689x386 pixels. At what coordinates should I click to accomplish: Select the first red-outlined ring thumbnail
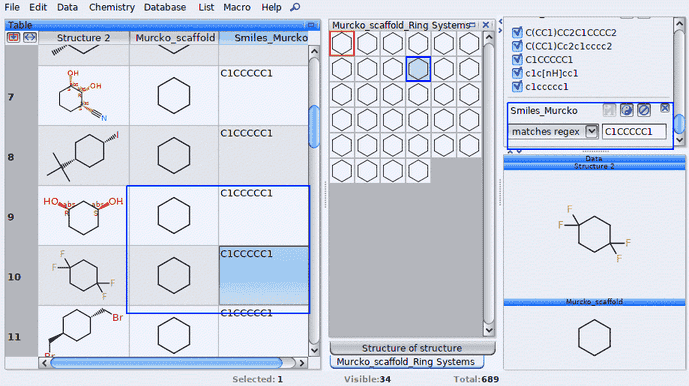(342, 44)
